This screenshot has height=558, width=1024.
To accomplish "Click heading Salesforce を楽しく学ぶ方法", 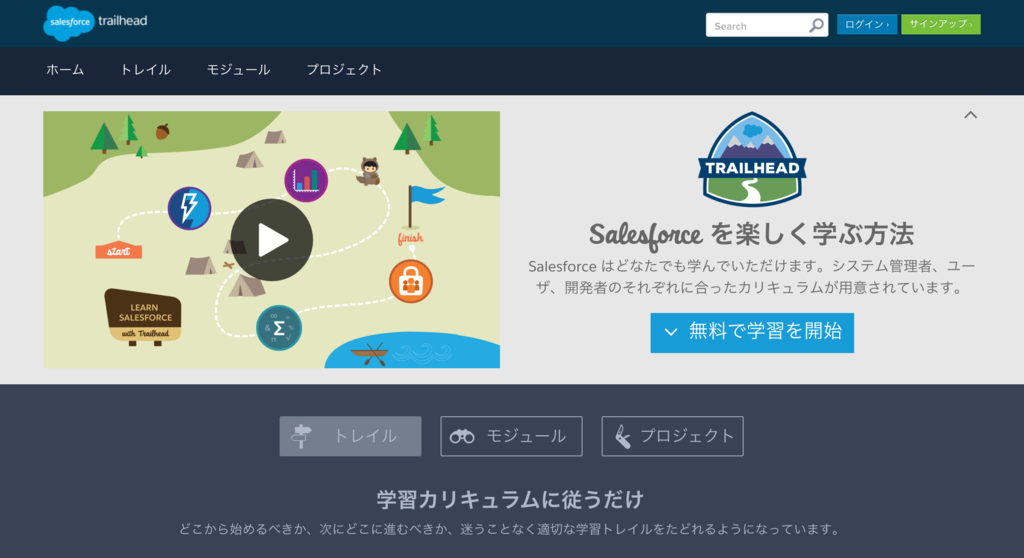I will click(x=751, y=234).
